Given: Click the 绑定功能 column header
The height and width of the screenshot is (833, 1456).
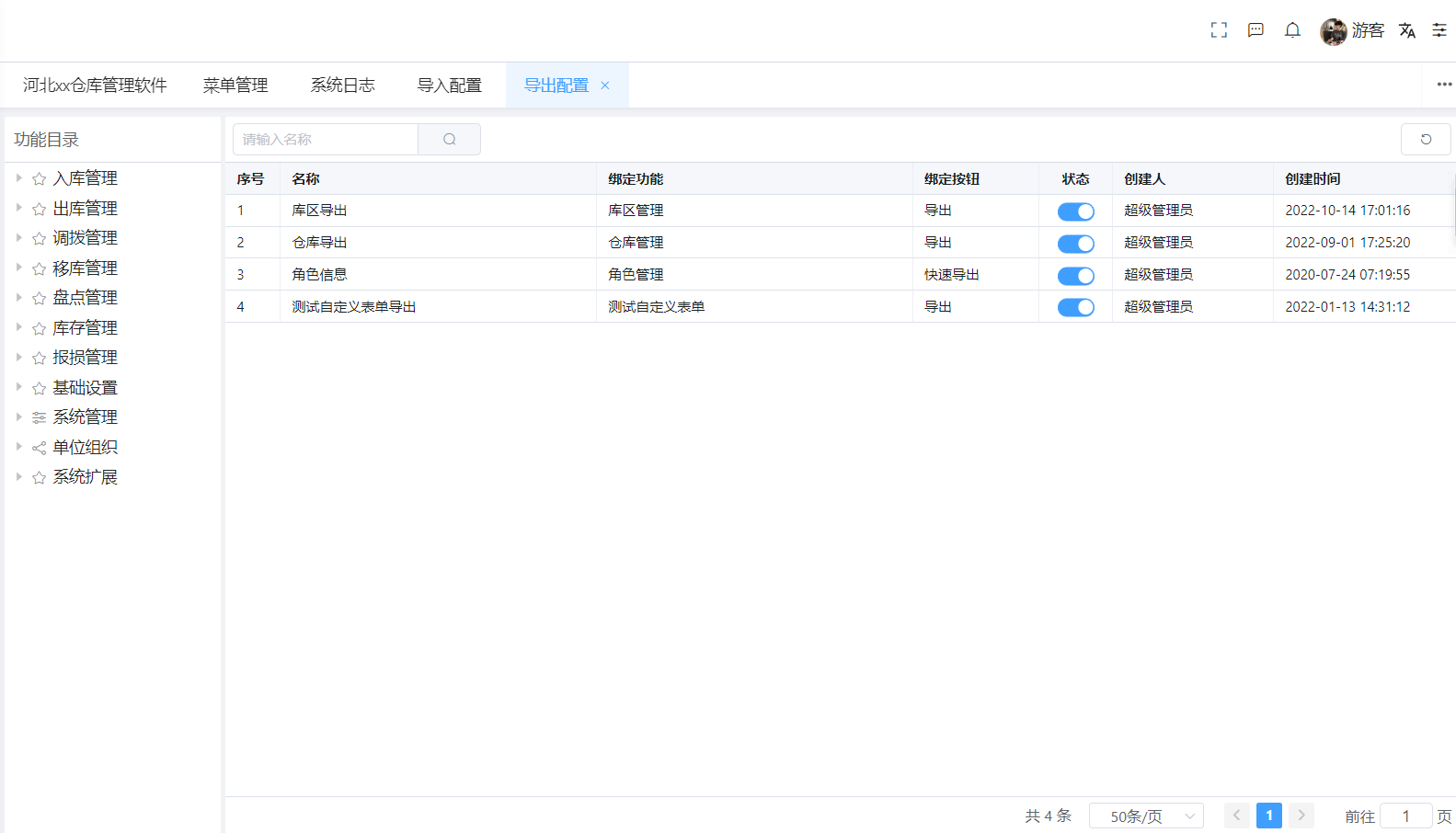Looking at the screenshot, I should (x=636, y=179).
